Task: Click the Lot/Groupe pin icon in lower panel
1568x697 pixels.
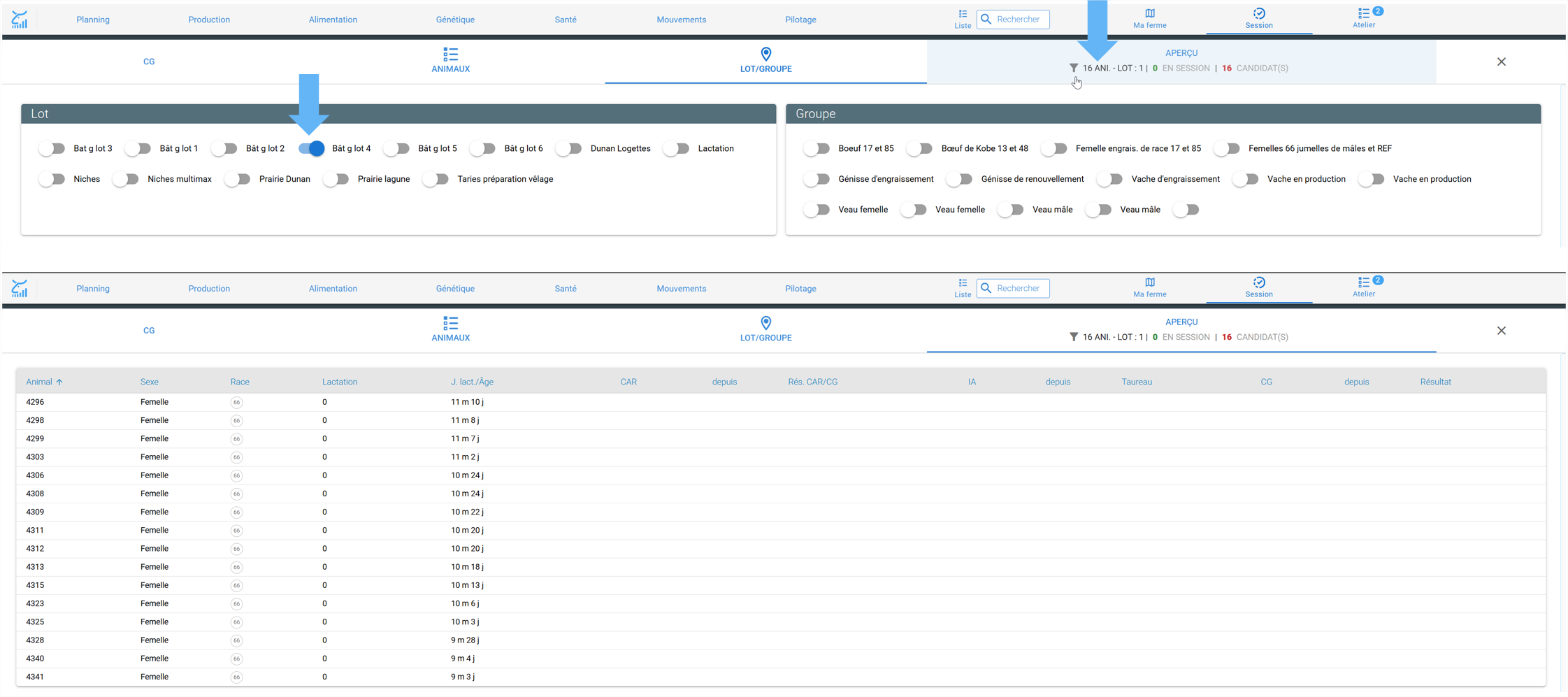Action: (766, 323)
